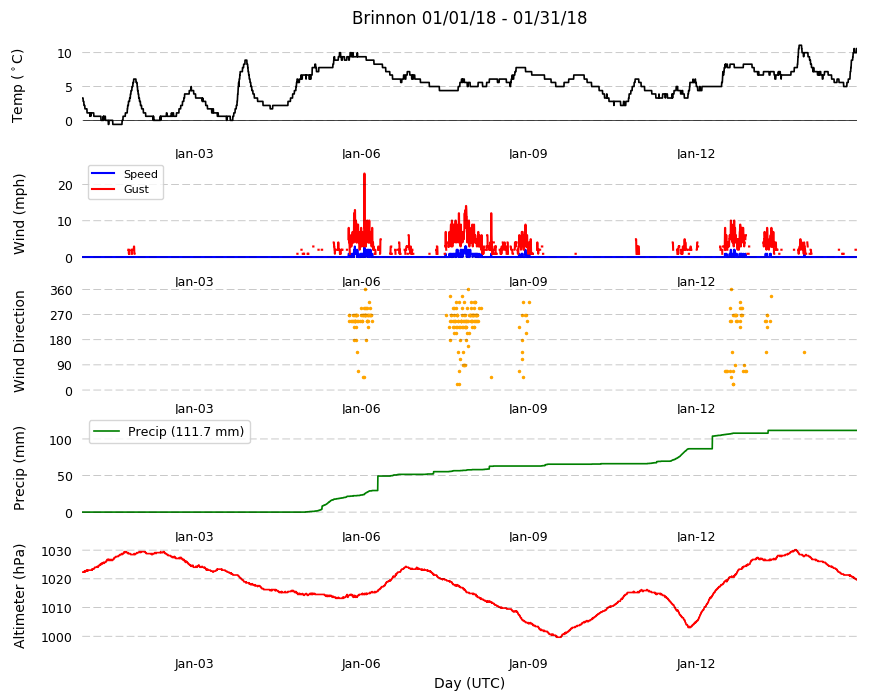
Task: Click the blue Speed legend line swatch
Action: click(103, 174)
